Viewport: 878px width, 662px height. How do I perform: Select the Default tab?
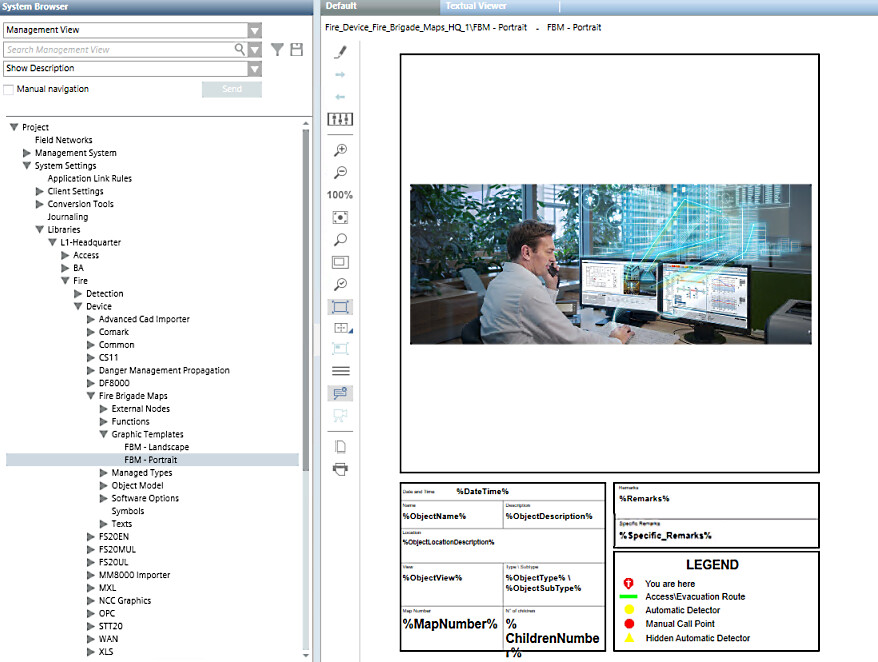pyautogui.click(x=341, y=6)
